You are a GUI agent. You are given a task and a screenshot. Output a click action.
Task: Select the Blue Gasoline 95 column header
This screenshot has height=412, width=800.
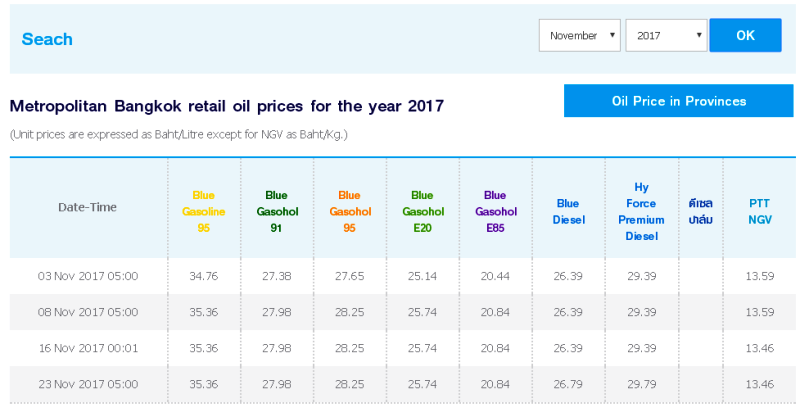204,212
